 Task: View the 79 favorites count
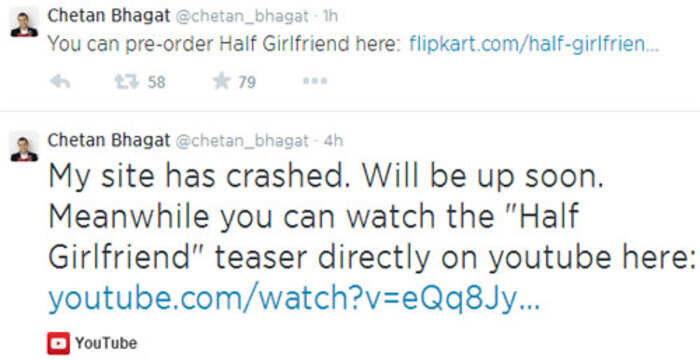click(x=247, y=82)
